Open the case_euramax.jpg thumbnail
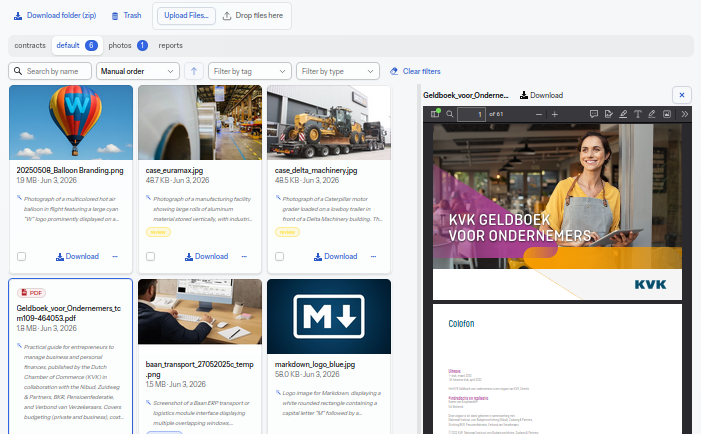 (200, 122)
